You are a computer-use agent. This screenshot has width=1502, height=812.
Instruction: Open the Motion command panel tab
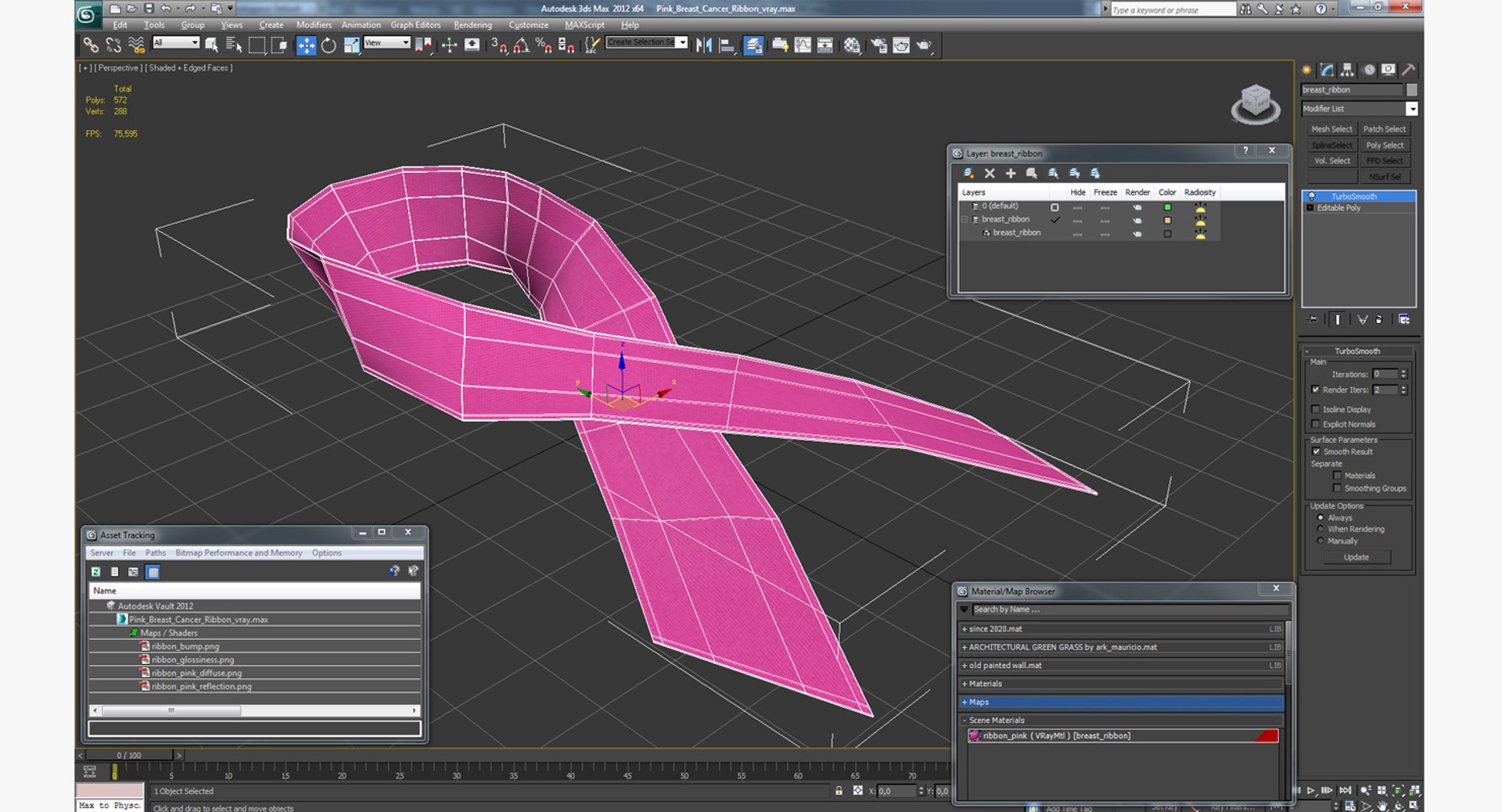click(1369, 70)
